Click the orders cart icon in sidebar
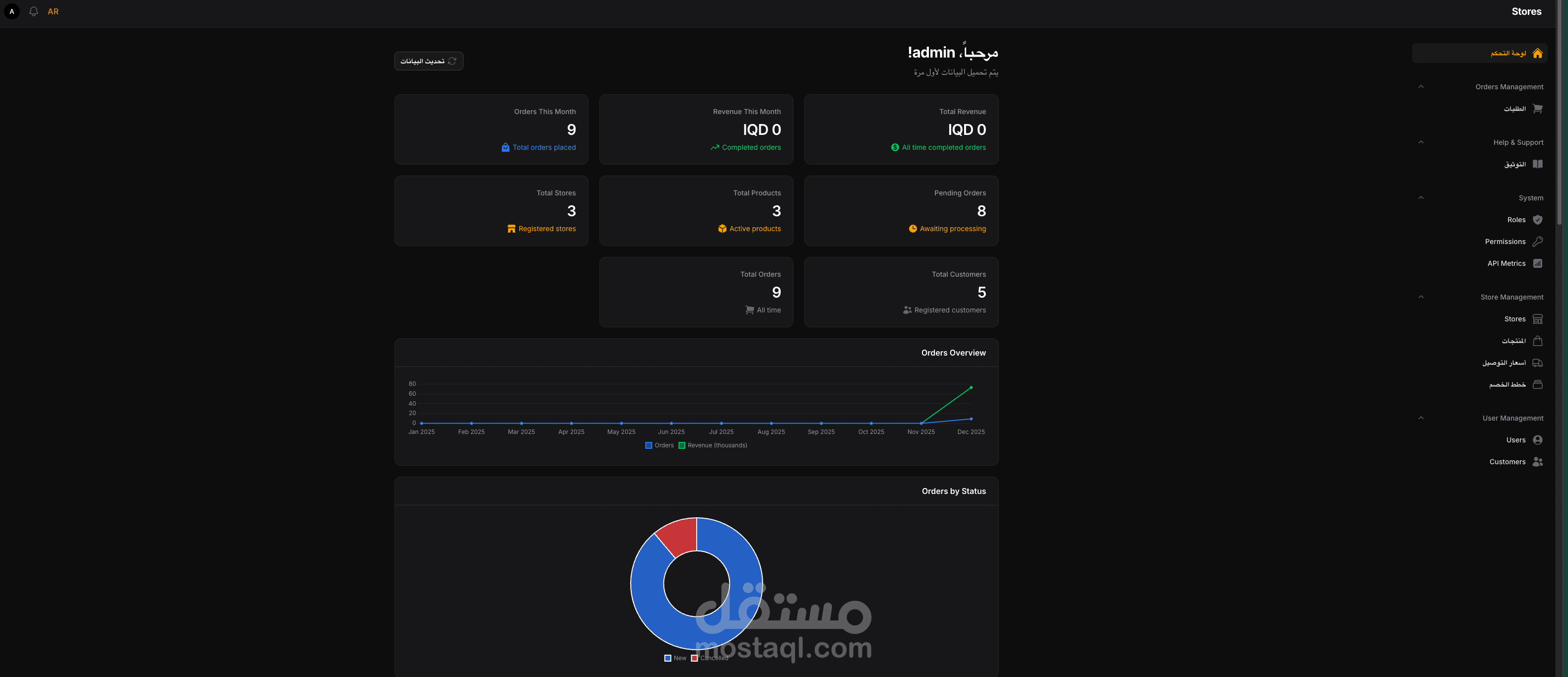Viewport: 1568px width, 677px height. coord(1538,109)
